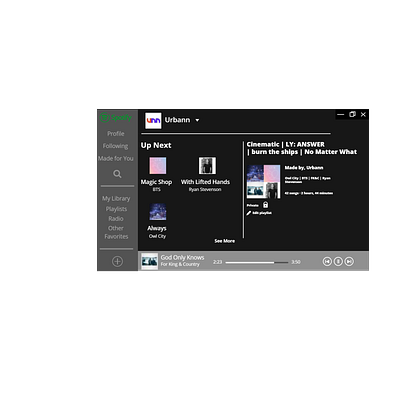This screenshot has height=400, width=400.
Task: Click the Spotify logo in the sidebar
Action: pyautogui.click(x=116, y=118)
